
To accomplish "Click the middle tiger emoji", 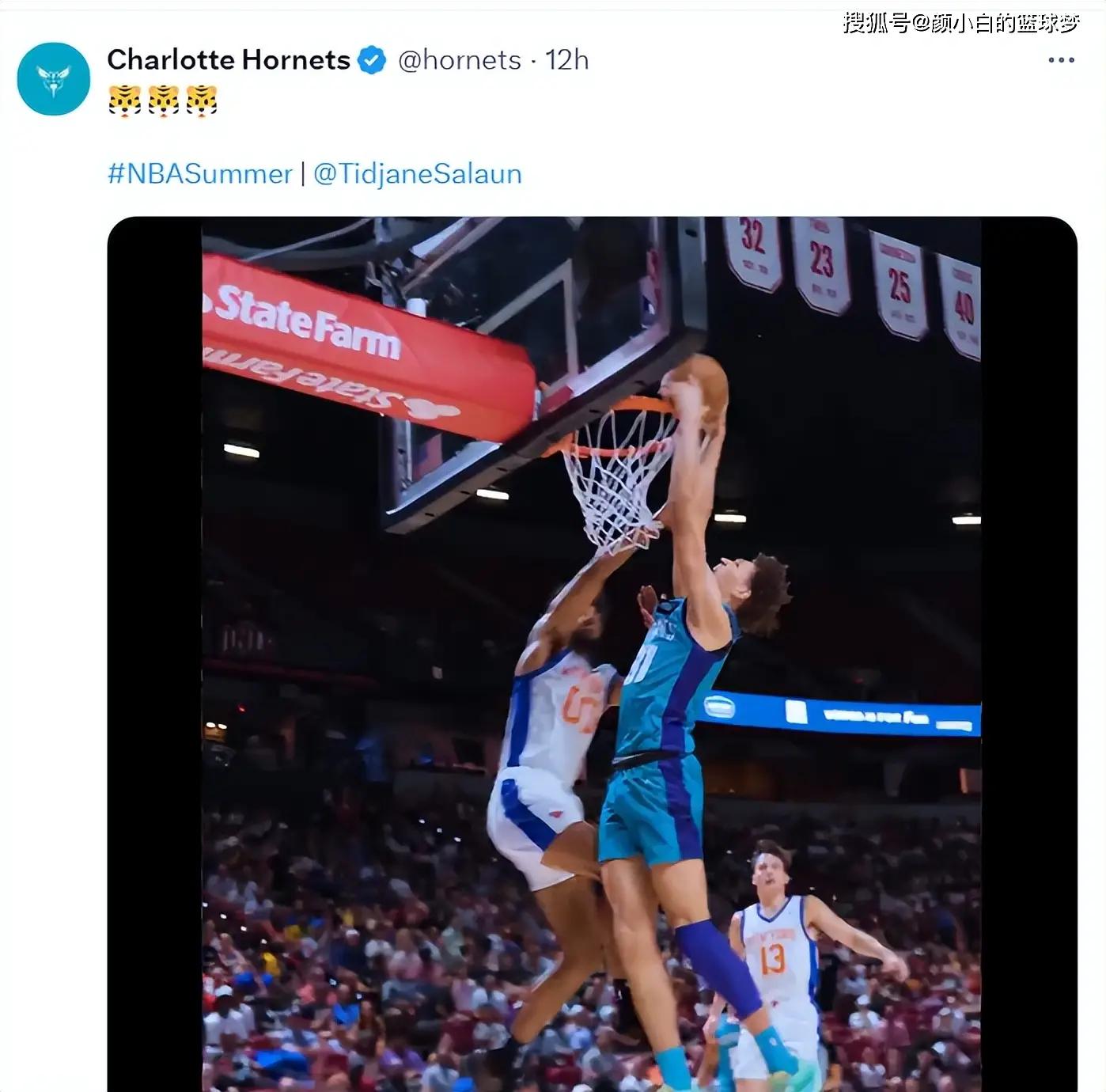I will [x=163, y=101].
